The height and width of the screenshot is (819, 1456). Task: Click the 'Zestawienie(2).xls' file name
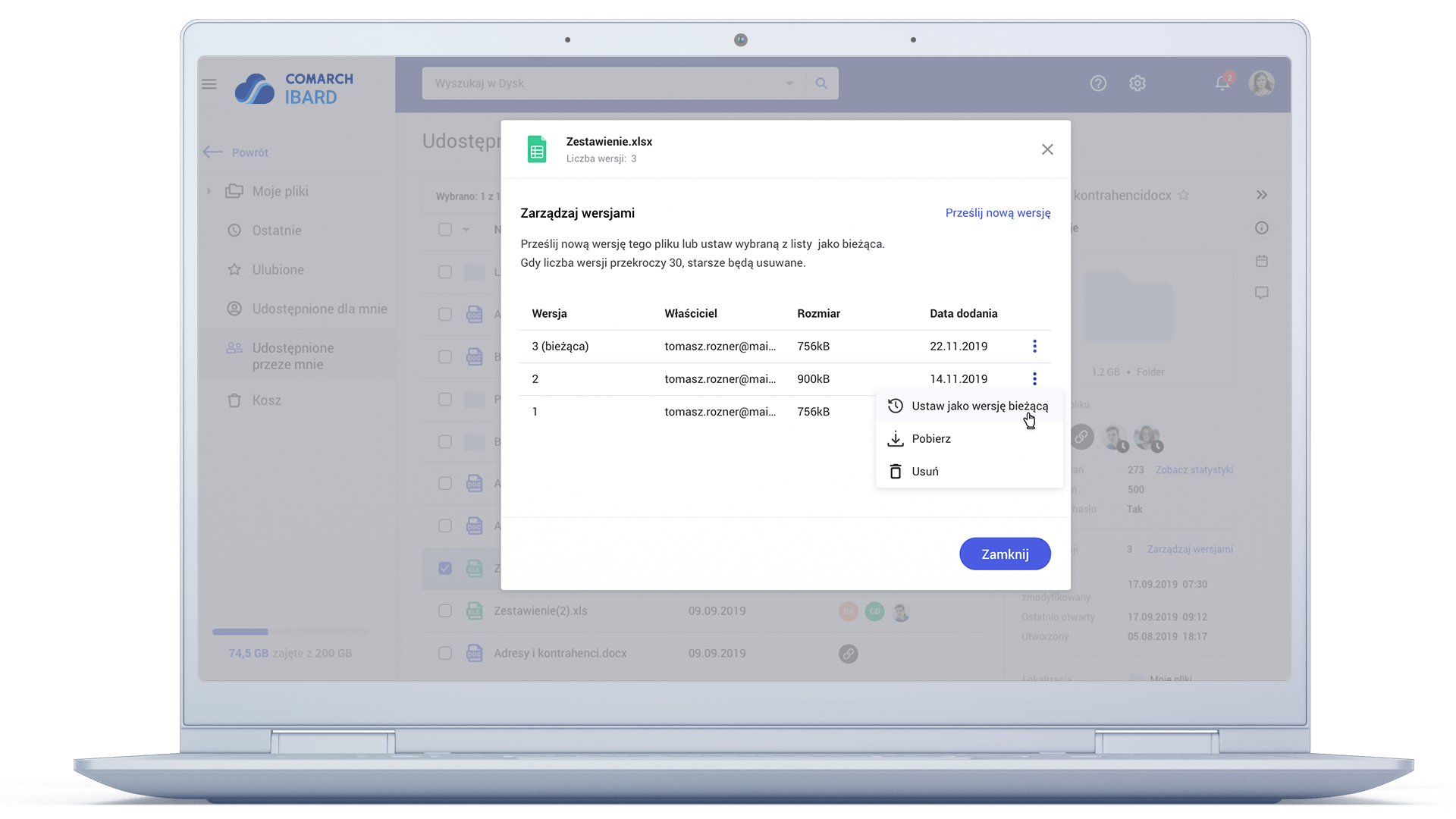click(541, 611)
